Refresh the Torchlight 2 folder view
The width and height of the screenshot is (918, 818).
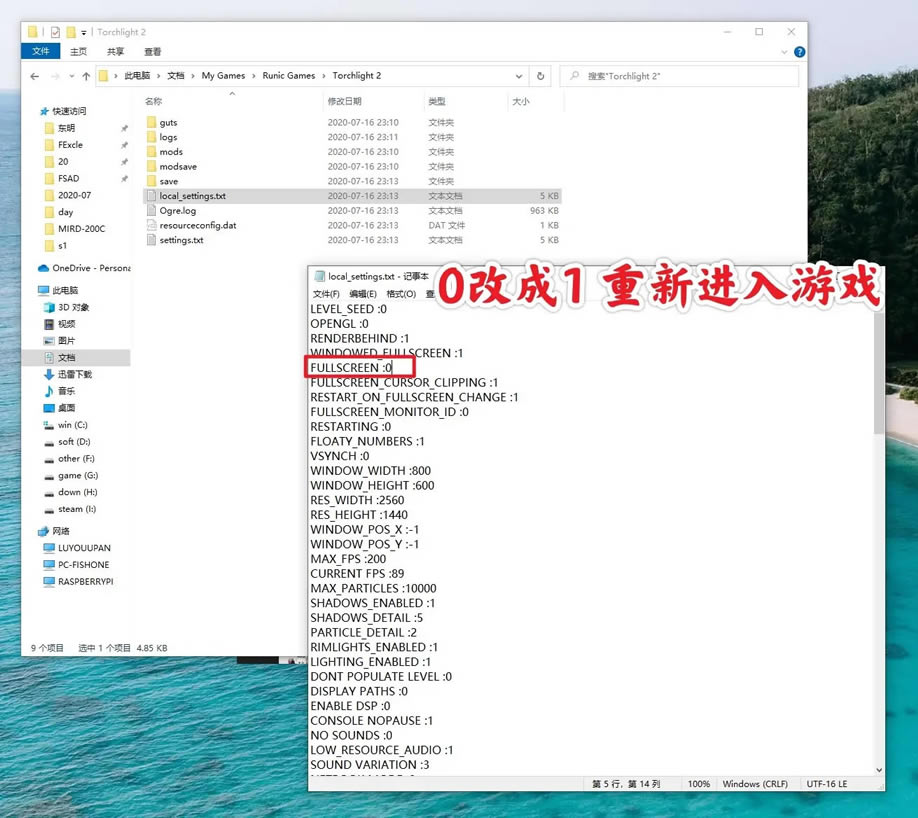541,76
